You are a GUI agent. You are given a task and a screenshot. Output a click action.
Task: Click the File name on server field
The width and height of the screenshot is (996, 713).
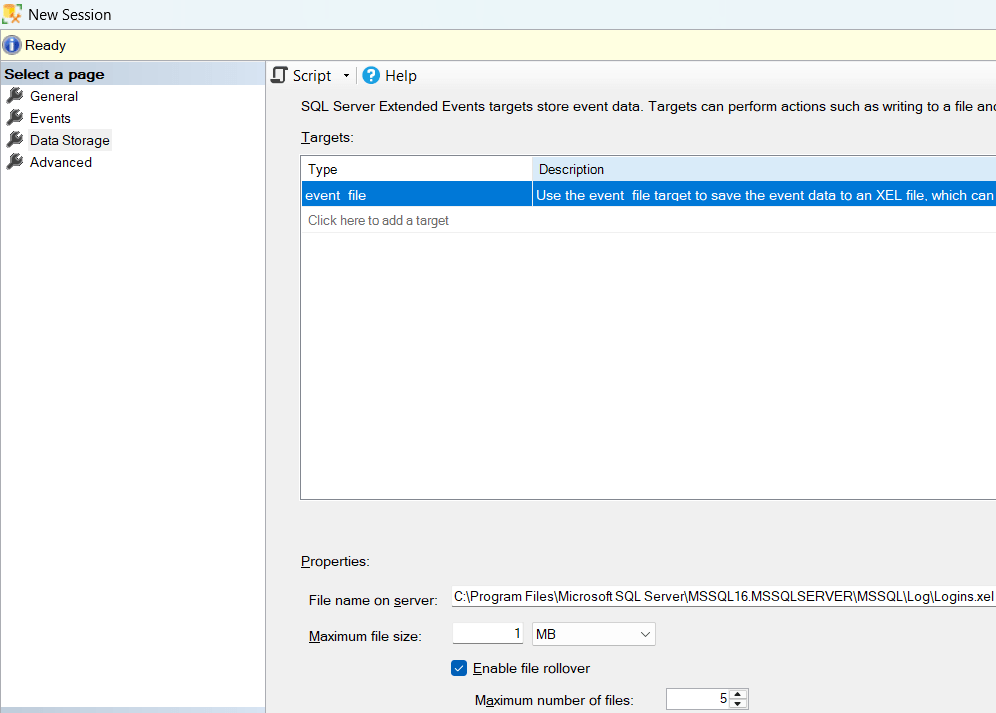723,597
